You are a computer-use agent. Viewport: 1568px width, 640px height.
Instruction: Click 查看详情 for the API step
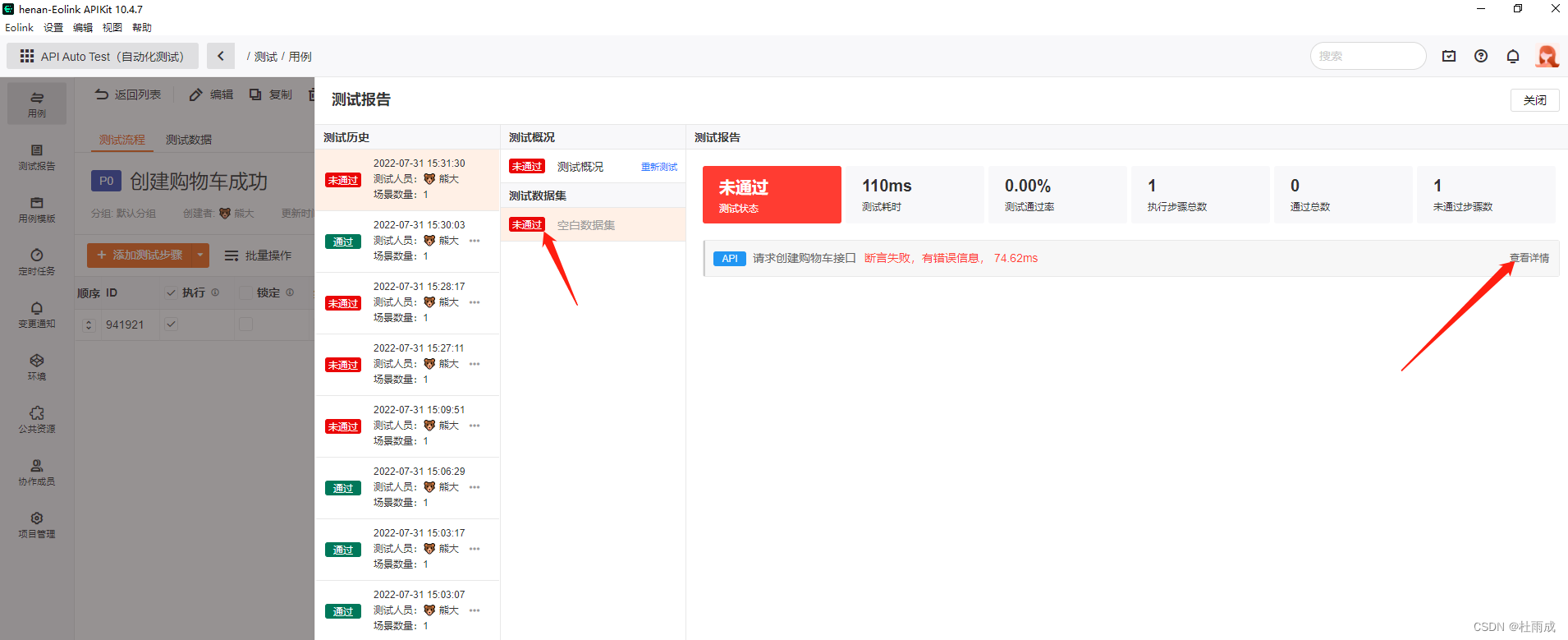pos(1529,258)
